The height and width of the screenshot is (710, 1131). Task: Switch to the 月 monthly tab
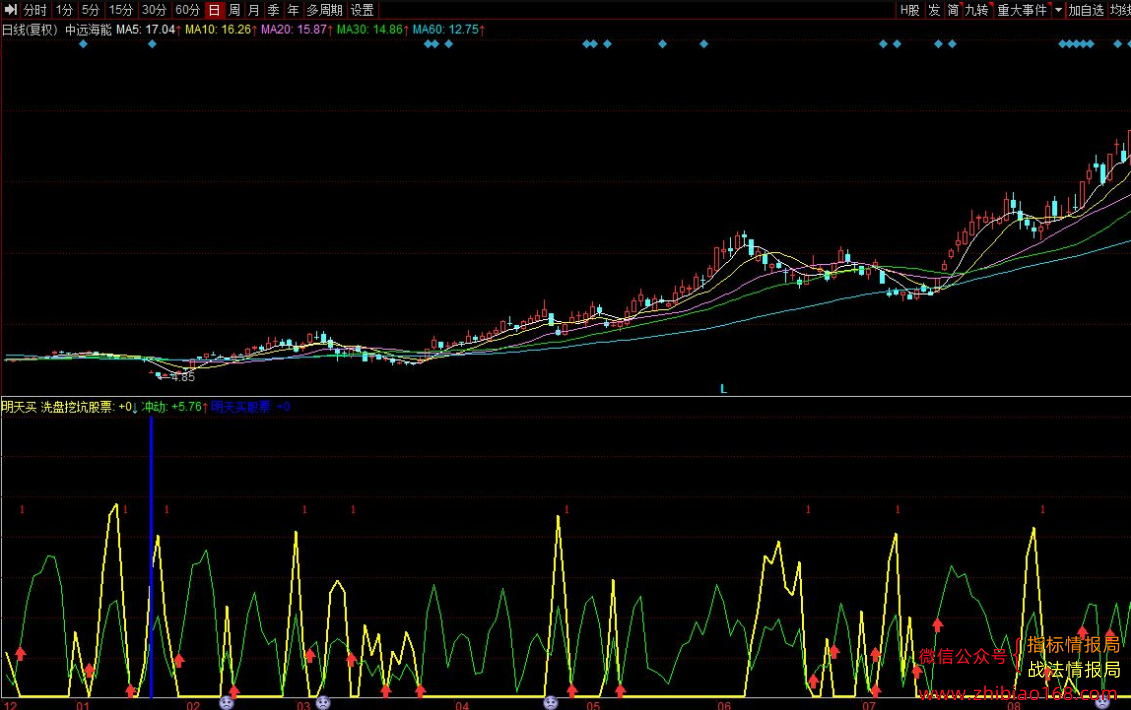pyautogui.click(x=254, y=10)
